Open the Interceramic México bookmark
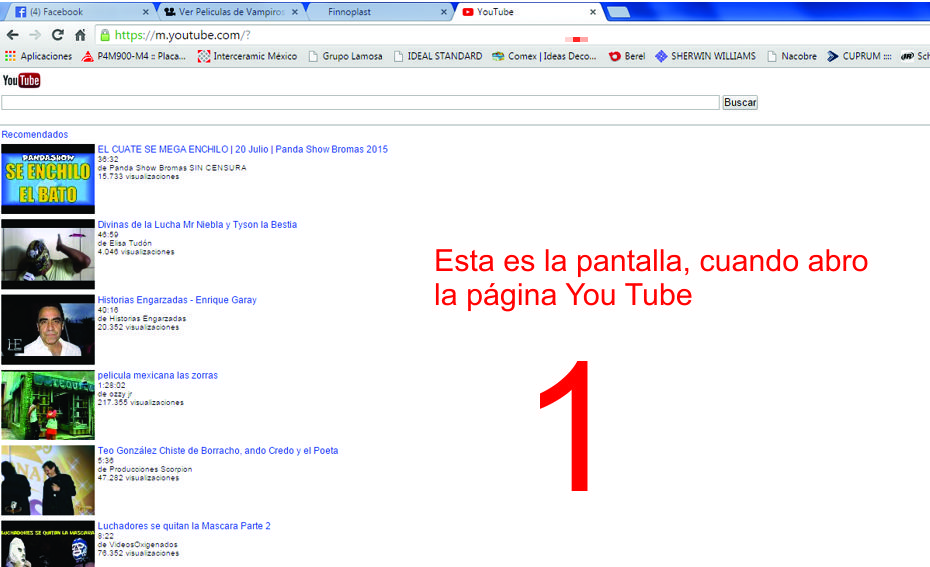The width and height of the screenshot is (930, 567). 247,56
